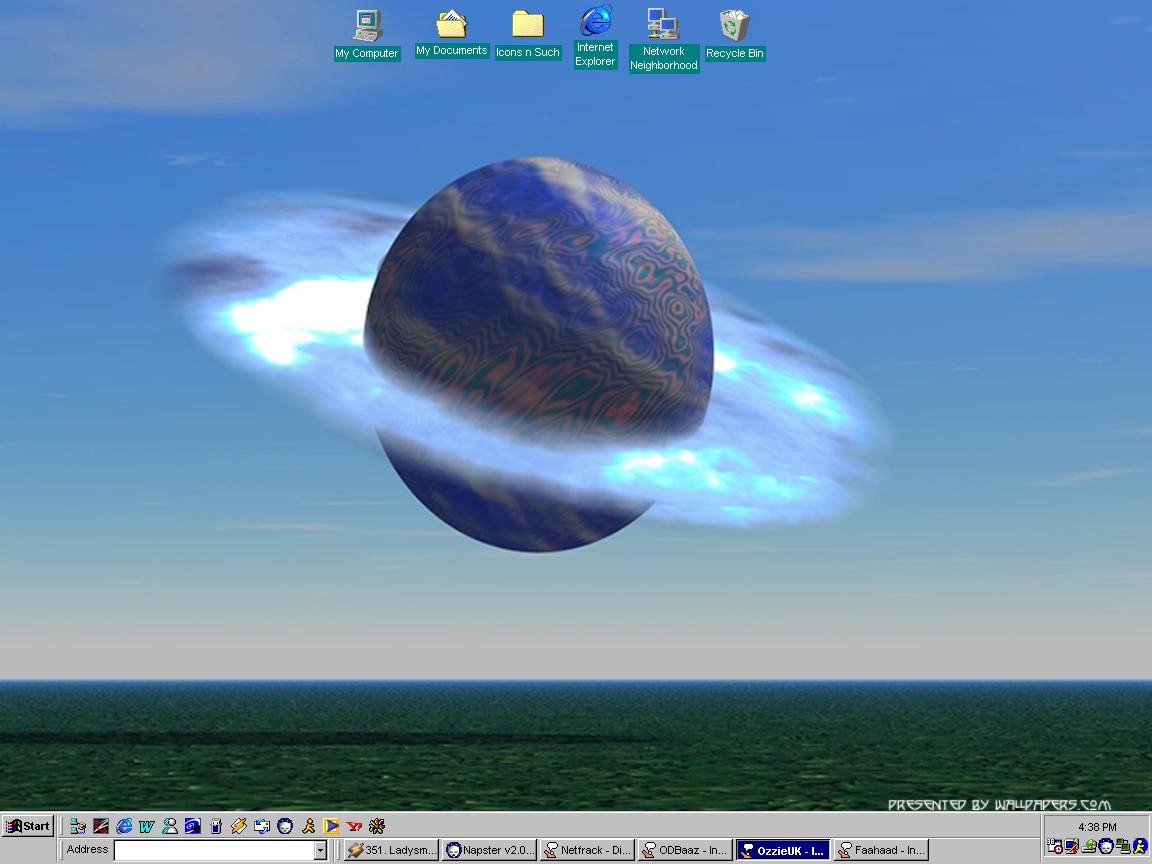Switch to the Faahaad message window

(881, 850)
